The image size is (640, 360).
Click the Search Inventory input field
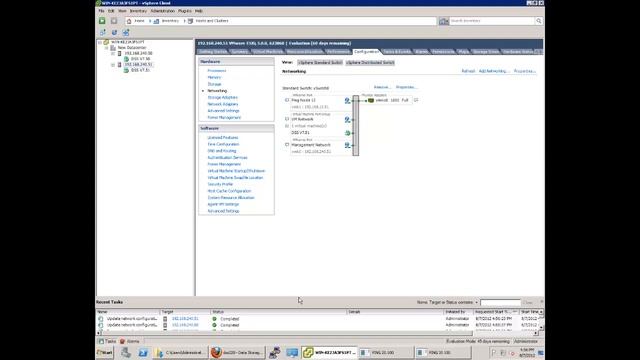click(491, 21)
